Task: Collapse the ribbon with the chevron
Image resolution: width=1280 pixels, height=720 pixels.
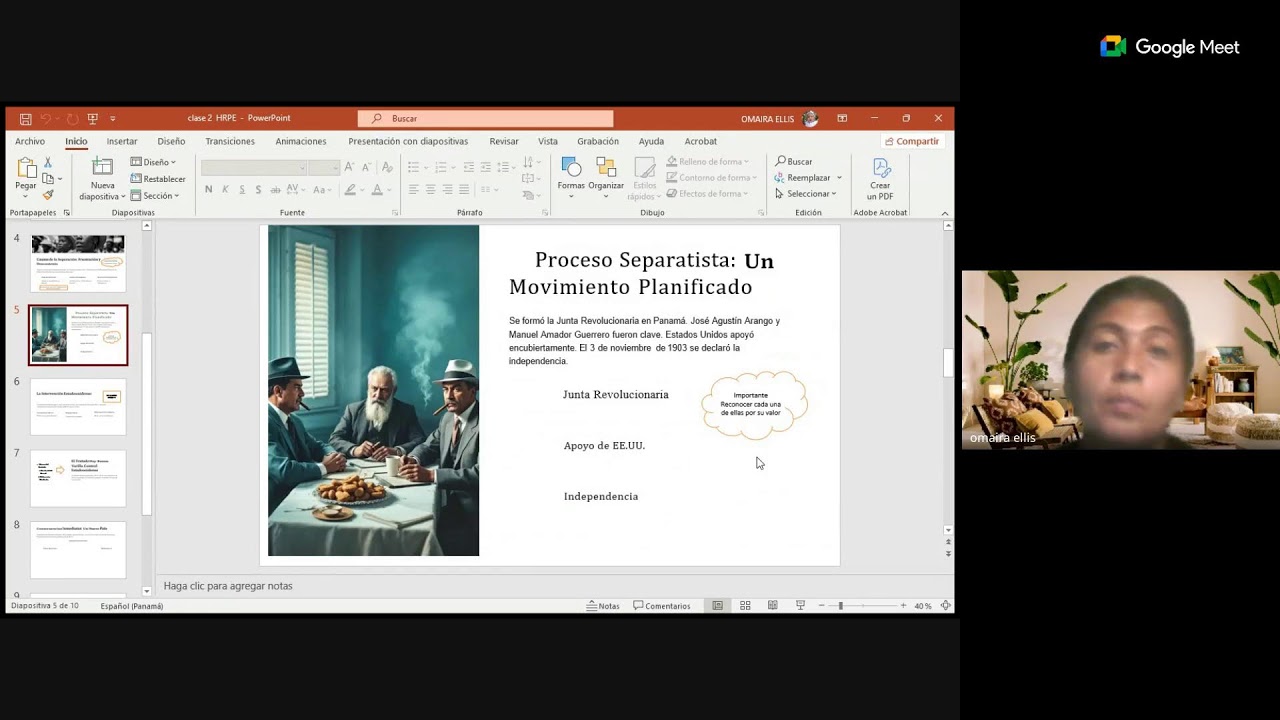Action: pyautogui.click(x=944, y=213)
